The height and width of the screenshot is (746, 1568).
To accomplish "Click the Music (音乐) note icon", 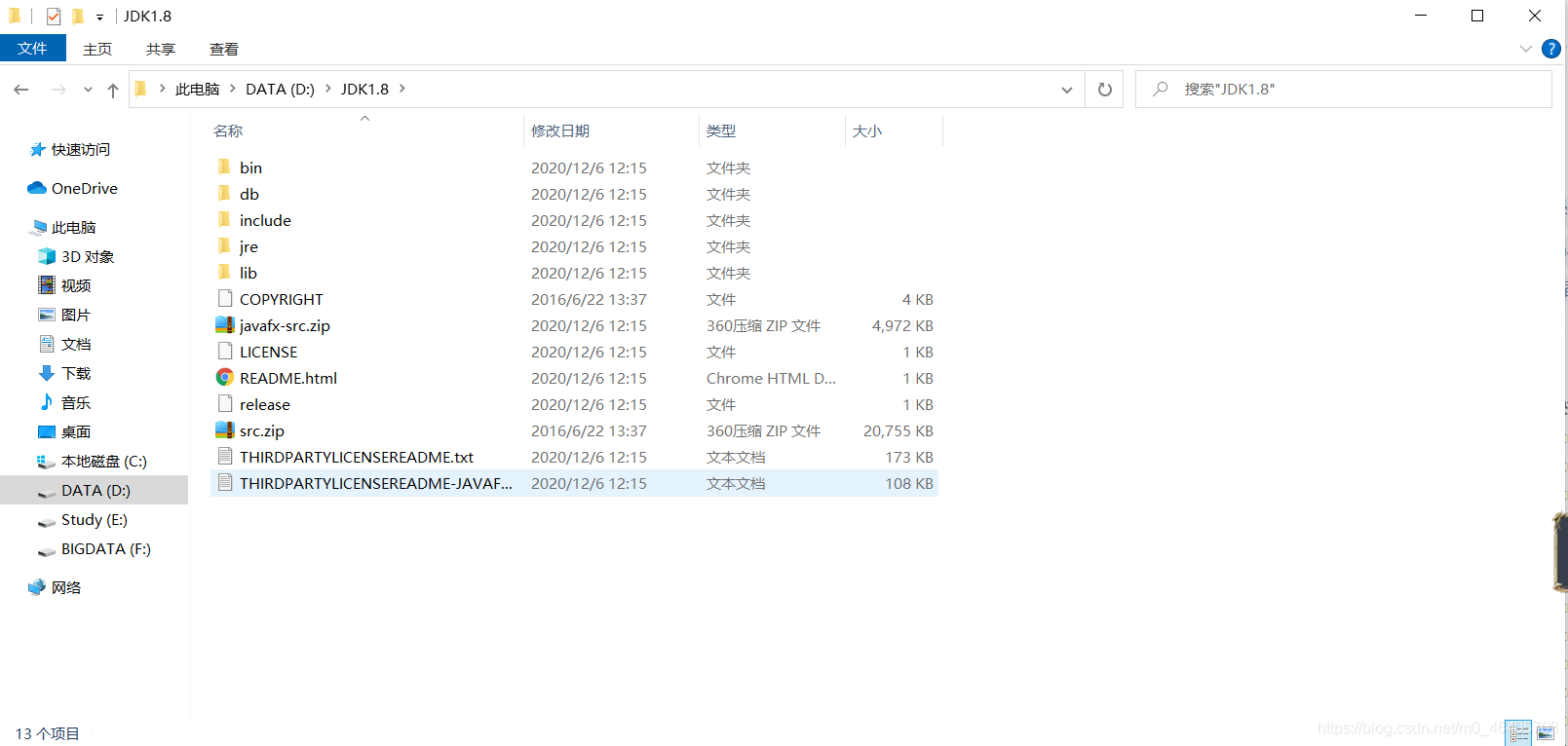I will (x=47, y=402).
